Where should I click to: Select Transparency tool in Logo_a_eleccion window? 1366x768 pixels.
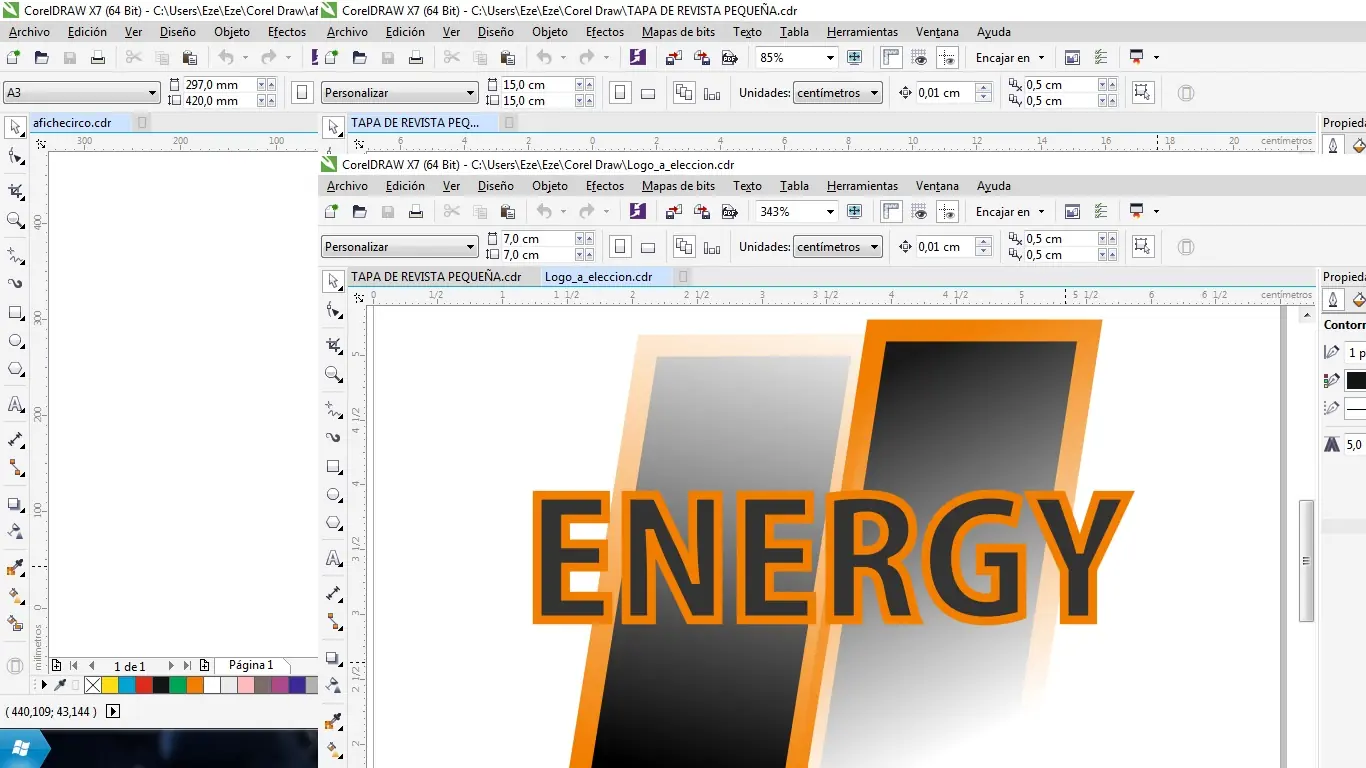point(334,685)
